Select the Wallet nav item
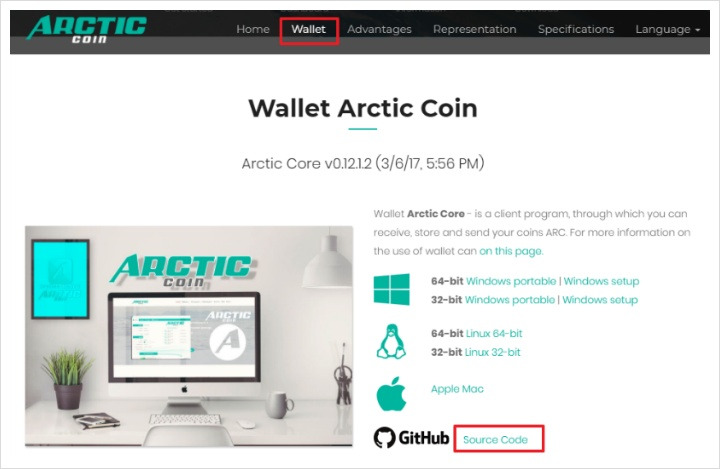Screen dimensions: 720x469 coord(309,29)
